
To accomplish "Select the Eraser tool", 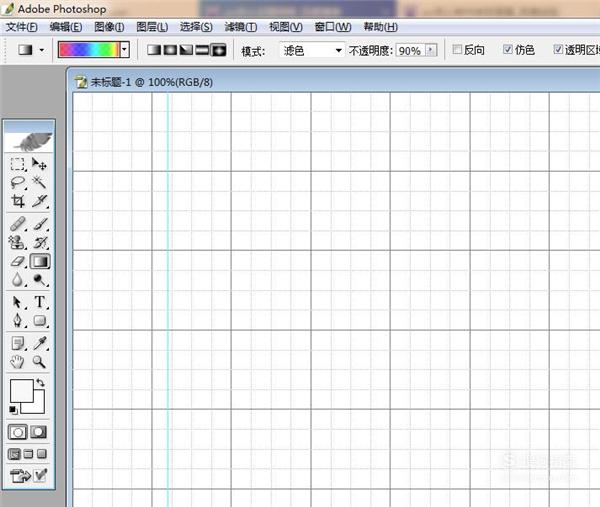I will pos(18,262).
